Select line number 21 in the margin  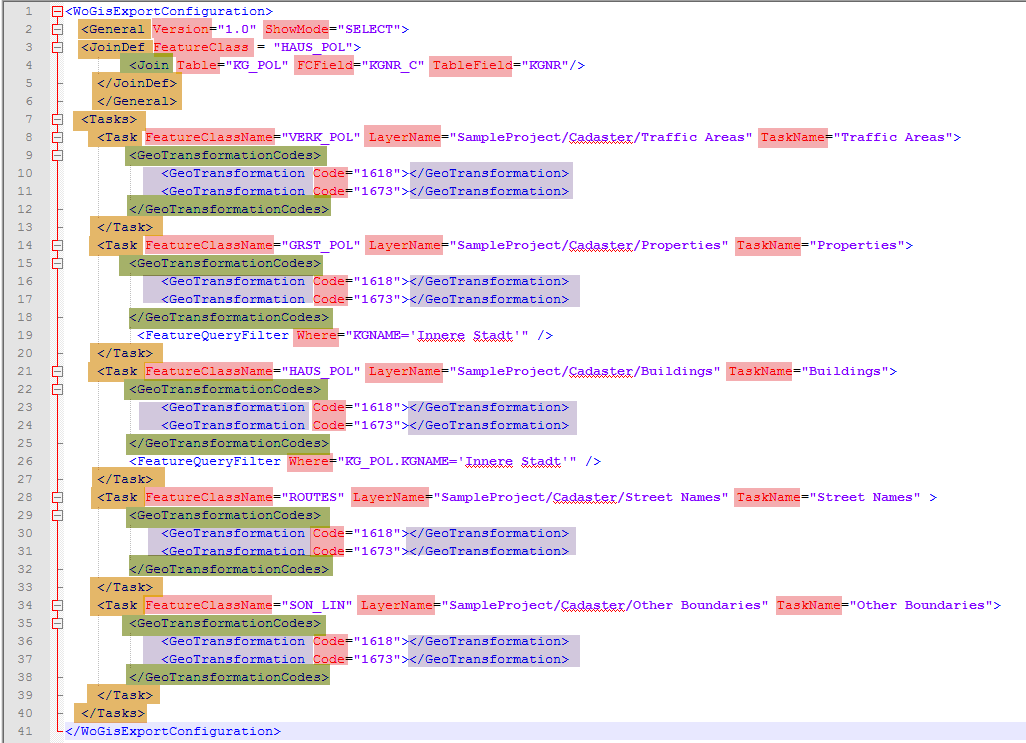click(26, 372)
